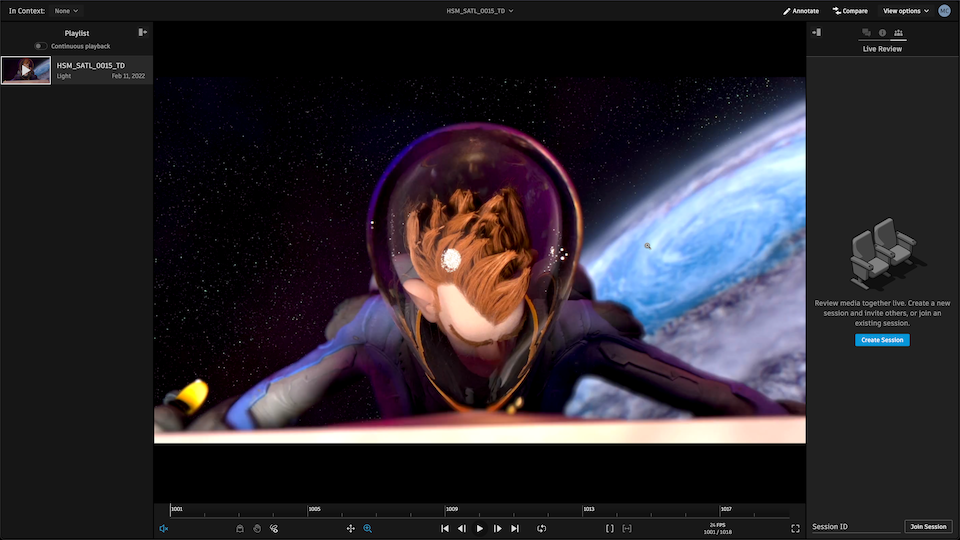Select the hand pan tool icon
Screen dimensions: 960x540
pos(257,528)
